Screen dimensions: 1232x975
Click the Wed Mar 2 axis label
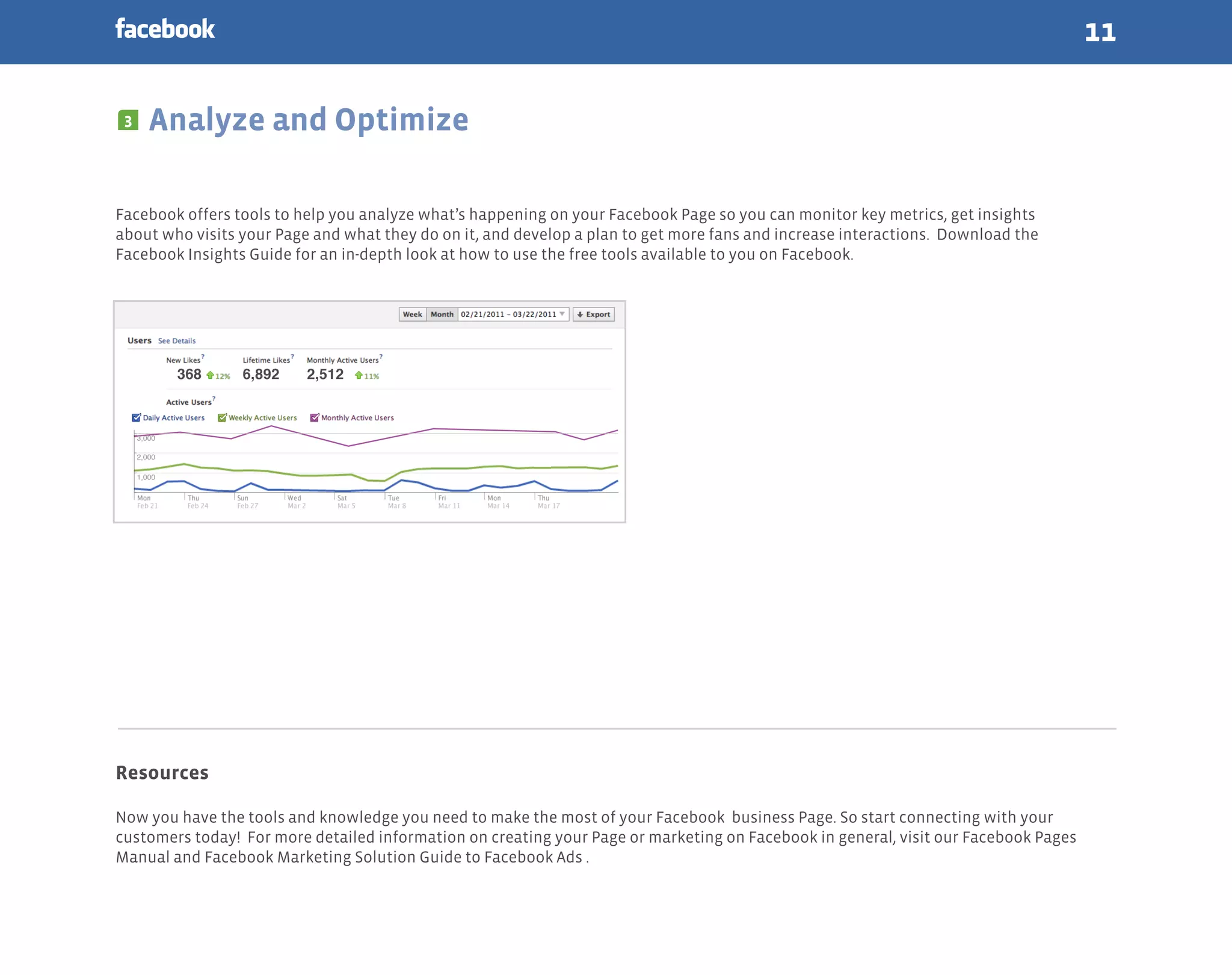coord(297,502)
